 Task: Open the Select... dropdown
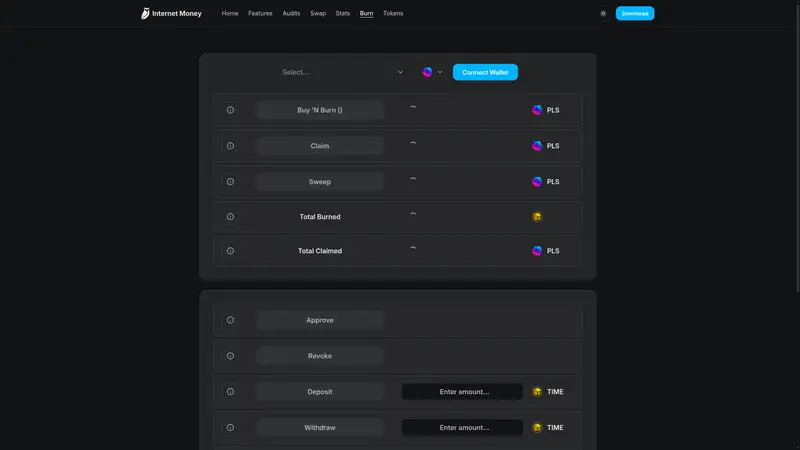[x=342, y=72]
